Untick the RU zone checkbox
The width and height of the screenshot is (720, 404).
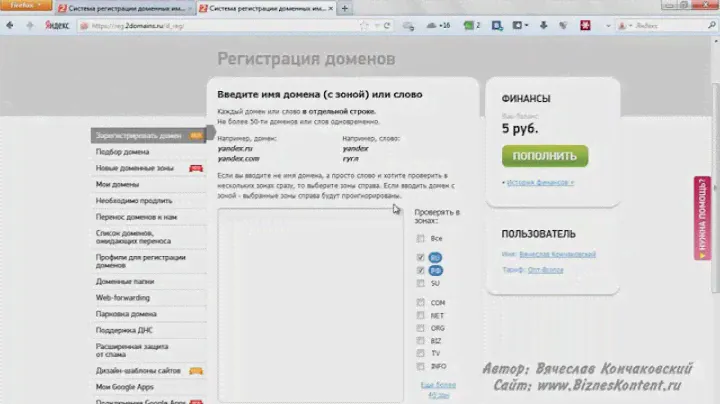(x=420, y=257)
